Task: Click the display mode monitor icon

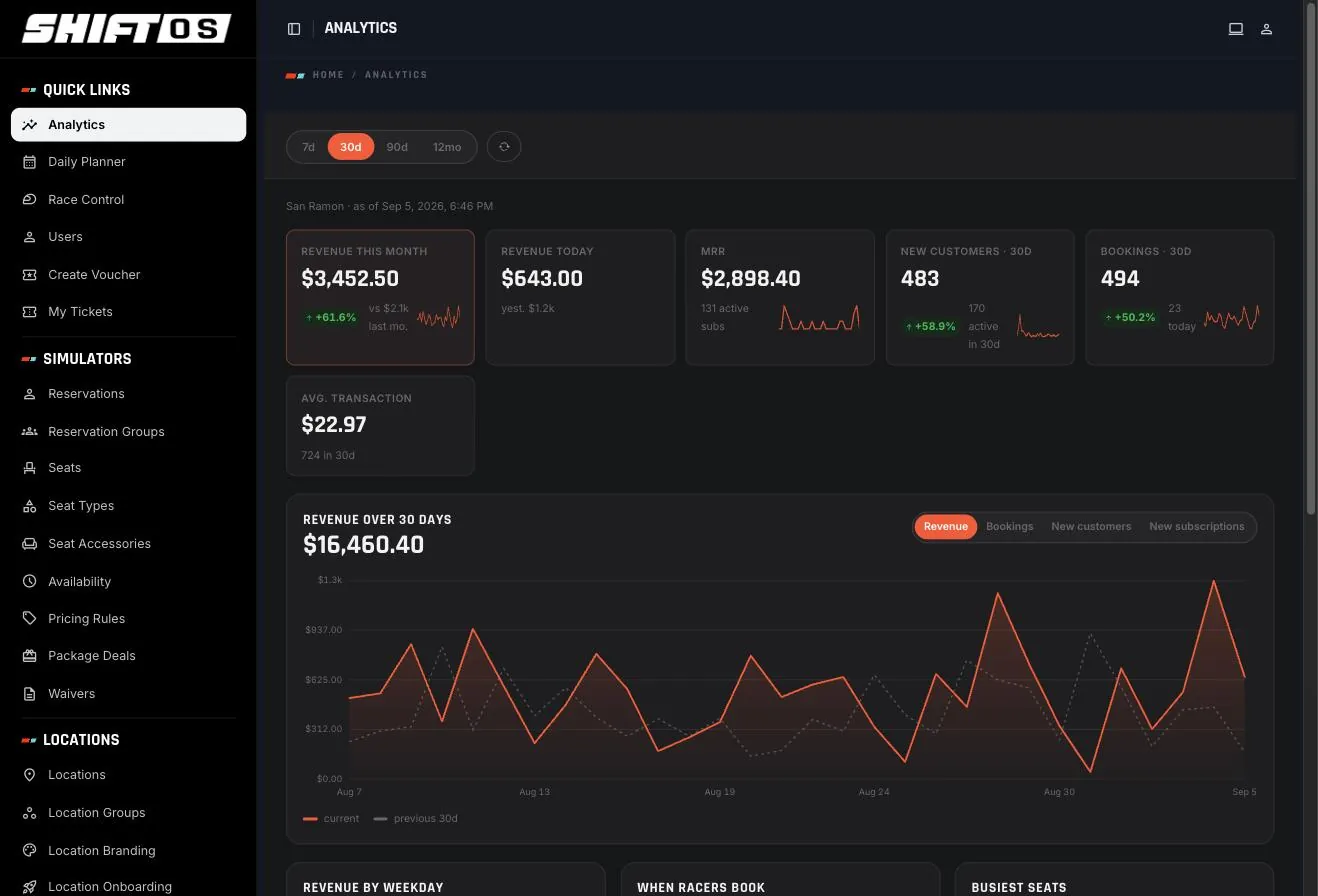Action: point(1236,29)
